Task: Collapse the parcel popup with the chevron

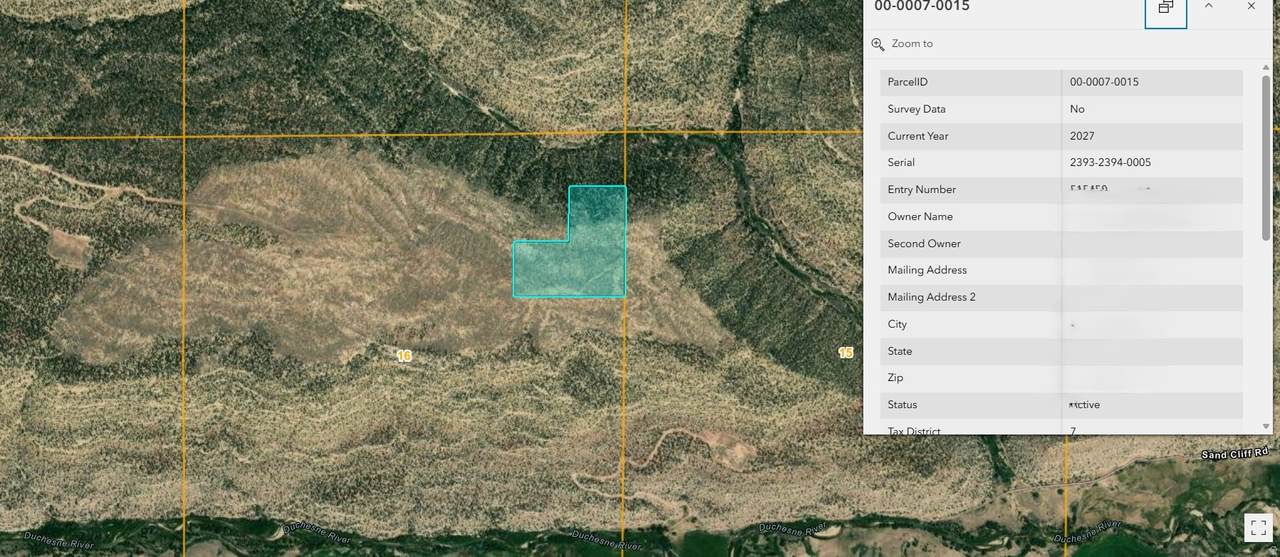Action: tap(1208, 6)
